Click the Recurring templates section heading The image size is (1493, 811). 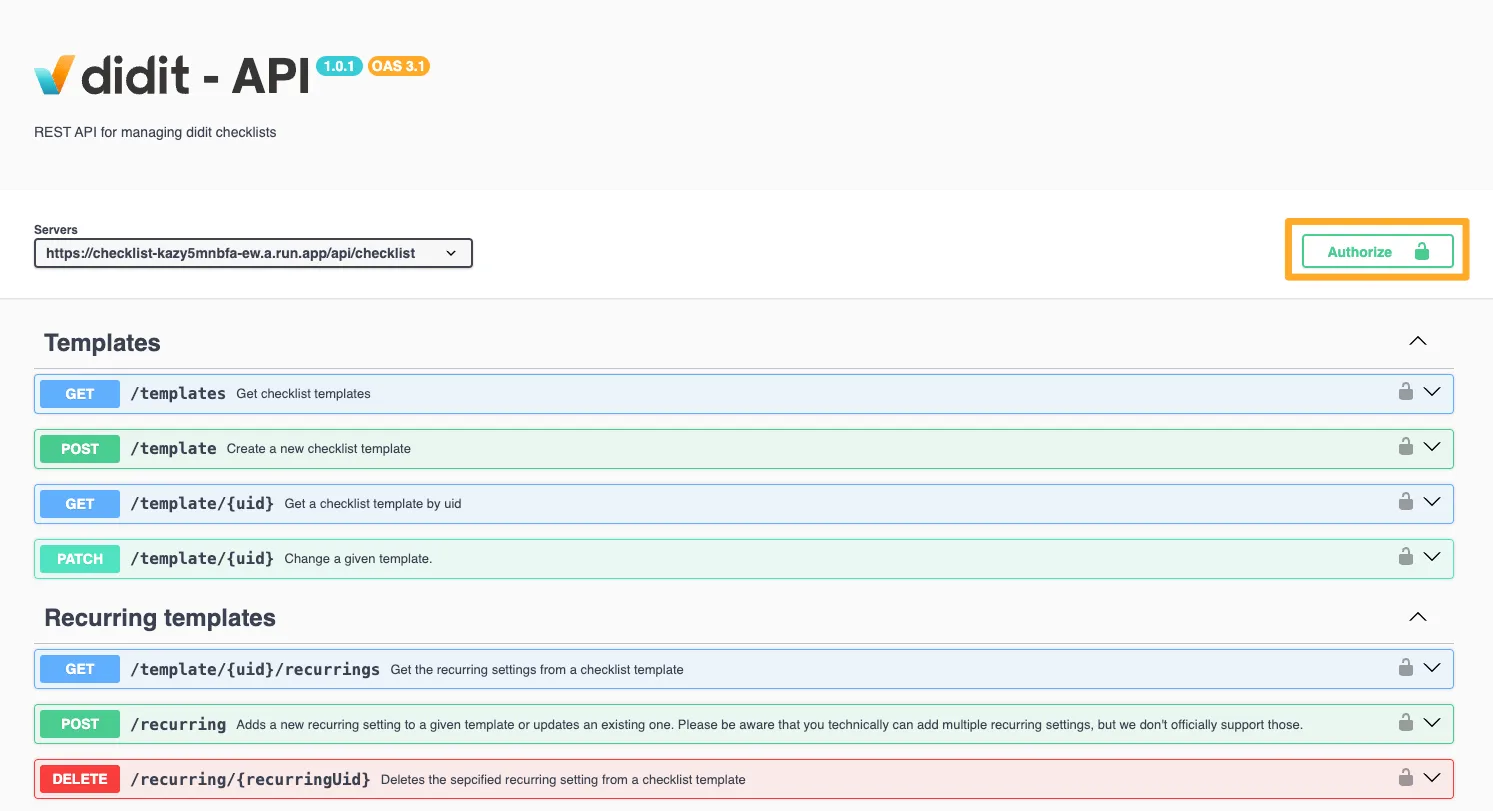[160, 618]
